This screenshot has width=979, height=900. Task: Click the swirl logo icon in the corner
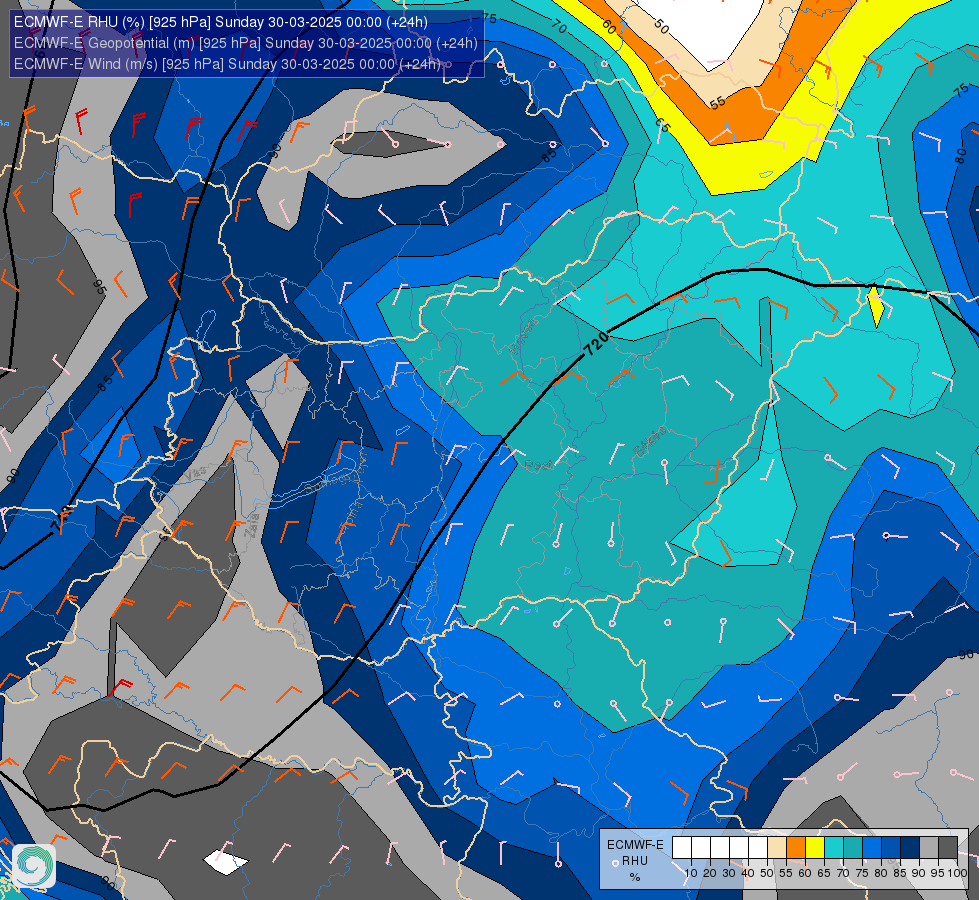click(x=34, y=865)
